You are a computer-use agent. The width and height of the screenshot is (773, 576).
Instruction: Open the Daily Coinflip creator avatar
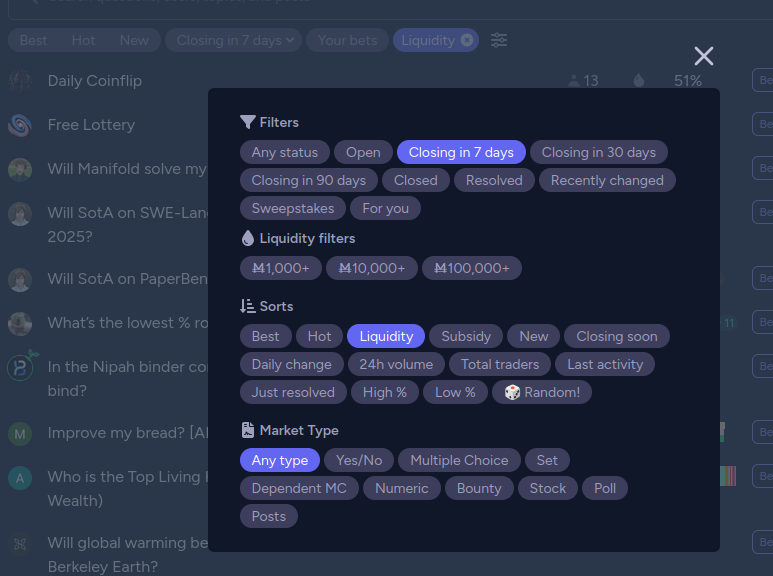20,81
